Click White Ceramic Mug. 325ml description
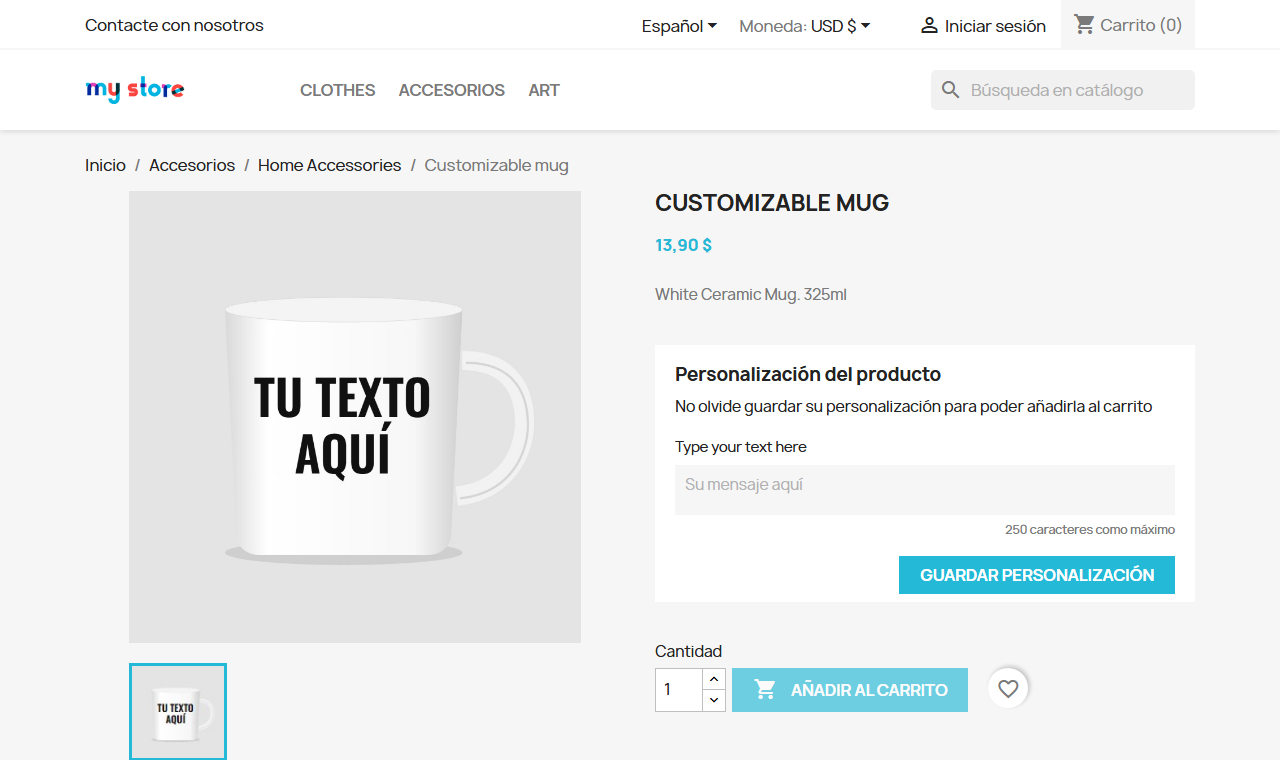This screenshot has width=1280, height=760. pyautogui.click(x=751, y=294)
